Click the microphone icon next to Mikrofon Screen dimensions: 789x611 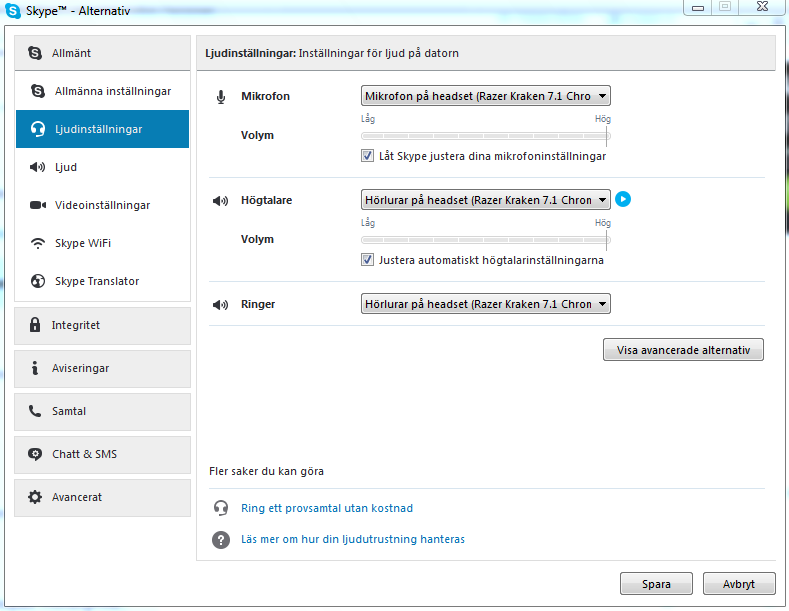[221, 97]
